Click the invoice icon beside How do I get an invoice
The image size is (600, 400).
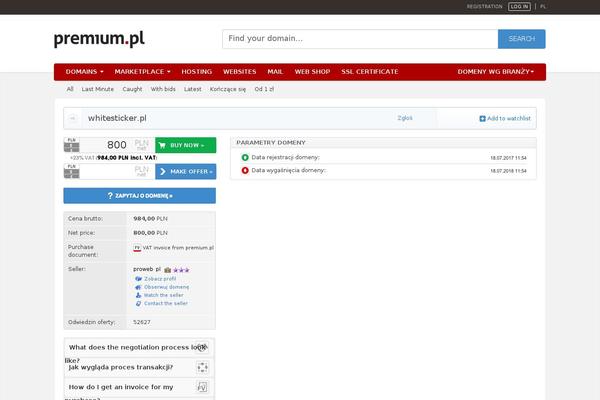(x=202, y=387)
